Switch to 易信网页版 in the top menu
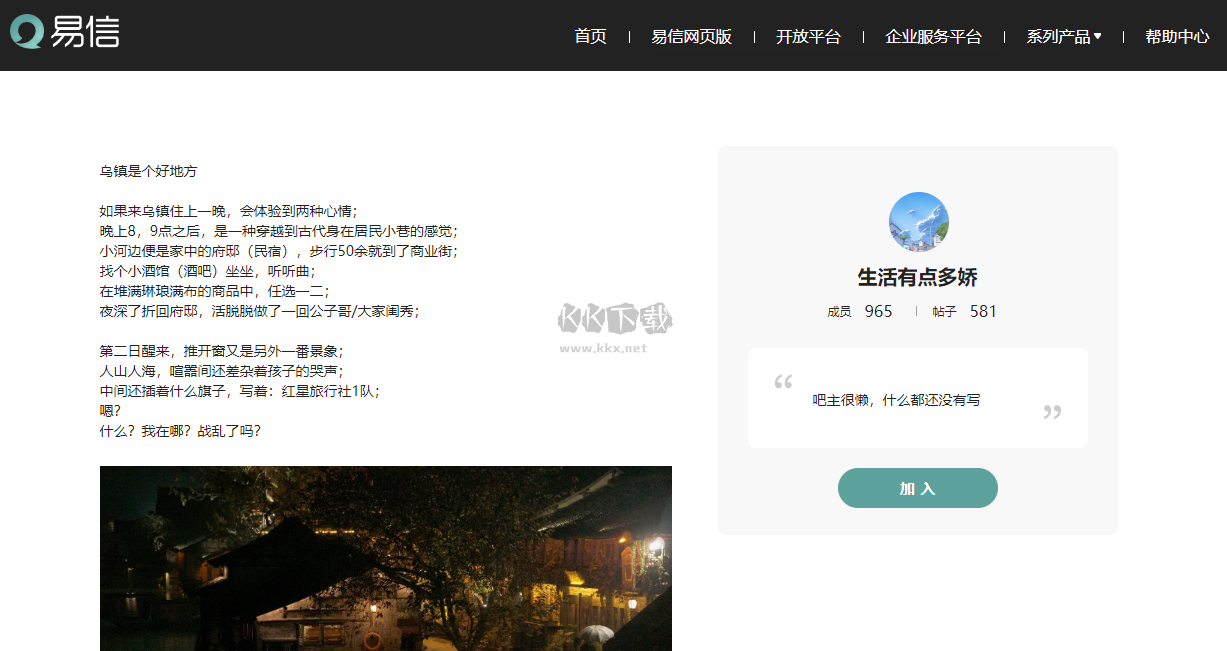1227x651 pixels. pos(691,36)
